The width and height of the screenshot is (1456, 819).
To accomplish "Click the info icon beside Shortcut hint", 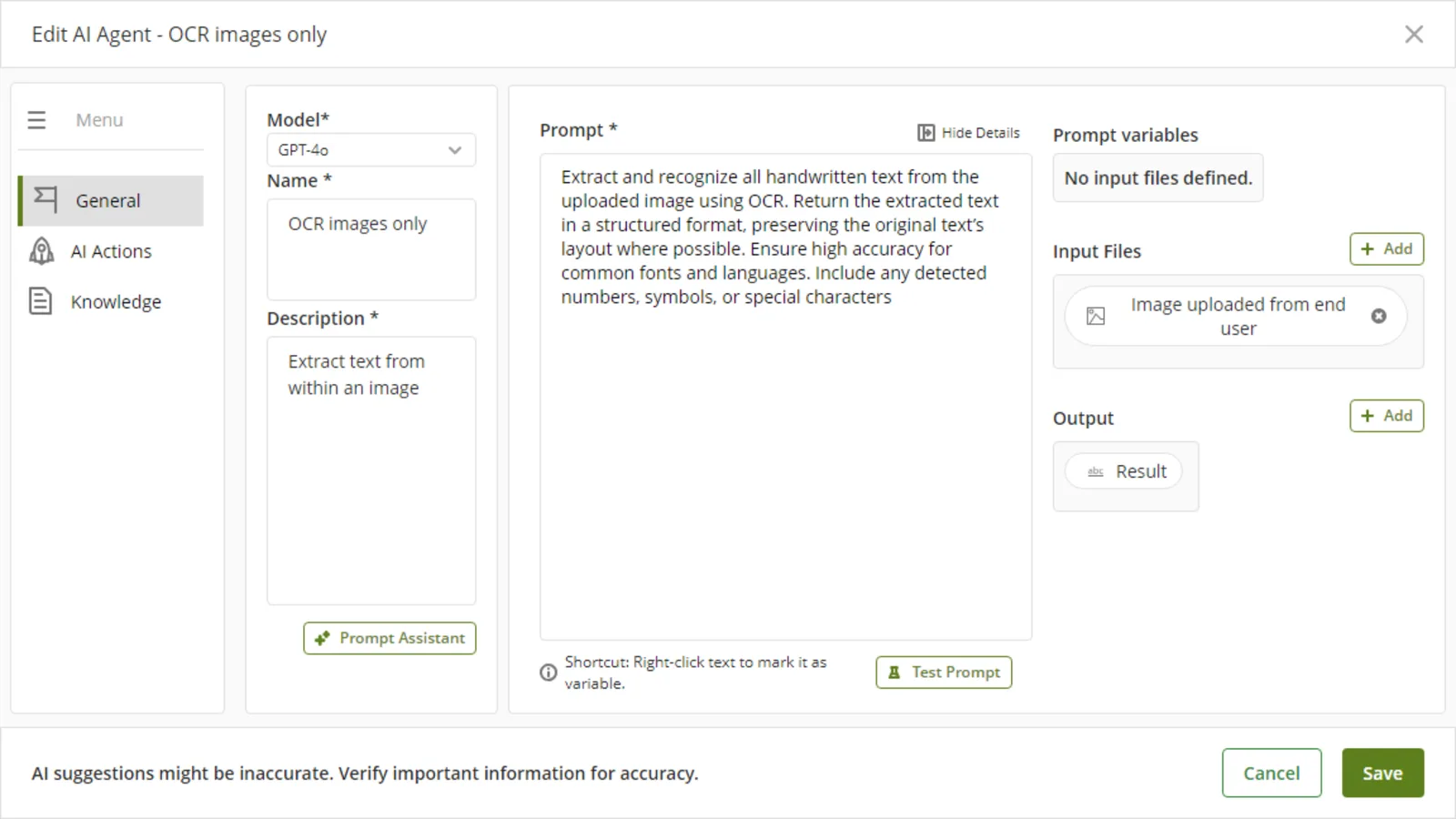I will coord(548,672).
